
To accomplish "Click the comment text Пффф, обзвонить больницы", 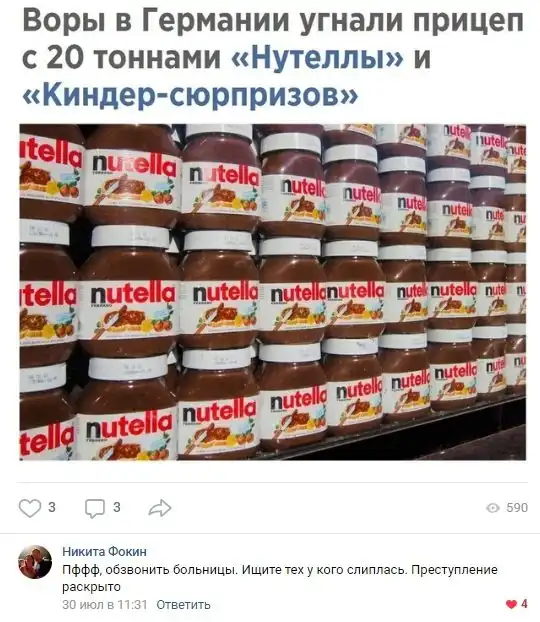I will 150,570.
